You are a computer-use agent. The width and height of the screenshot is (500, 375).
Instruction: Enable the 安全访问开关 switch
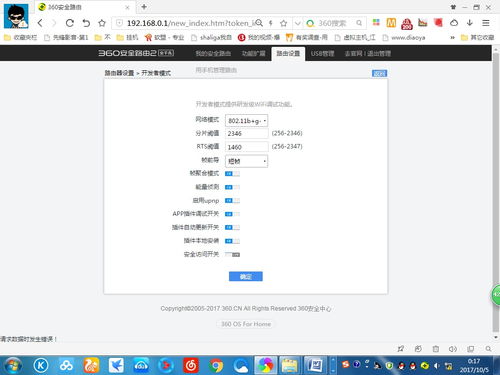(232, 255)
